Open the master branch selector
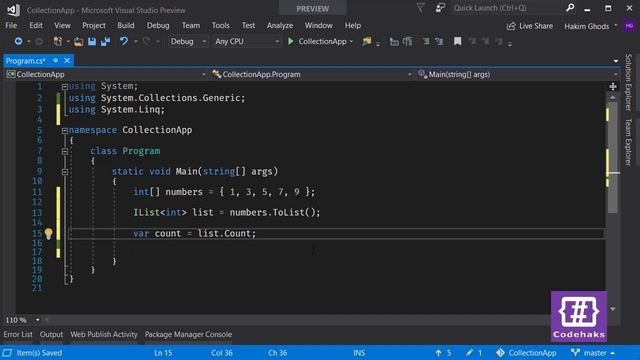 tap(593, 353)
